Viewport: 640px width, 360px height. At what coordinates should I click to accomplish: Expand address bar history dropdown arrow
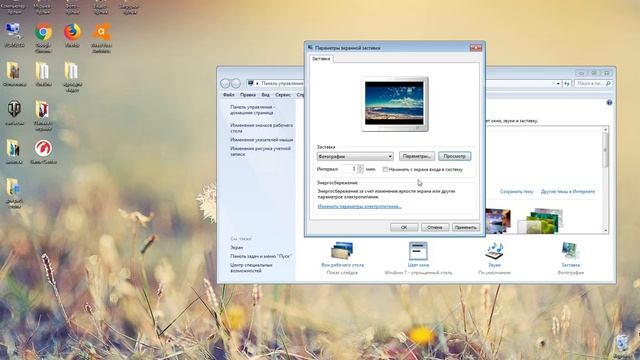point(558,83)
